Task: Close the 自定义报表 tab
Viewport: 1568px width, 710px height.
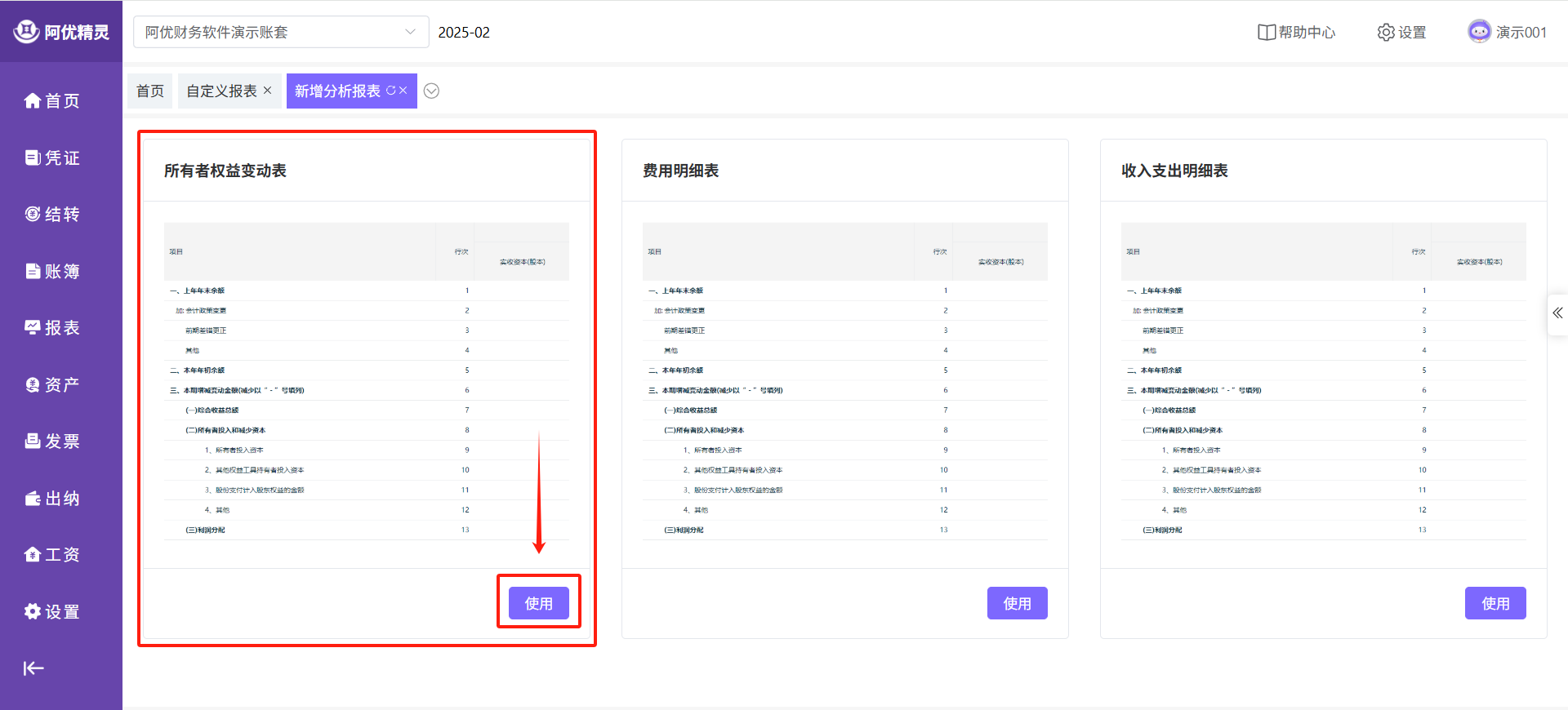Action: (267, 91)
